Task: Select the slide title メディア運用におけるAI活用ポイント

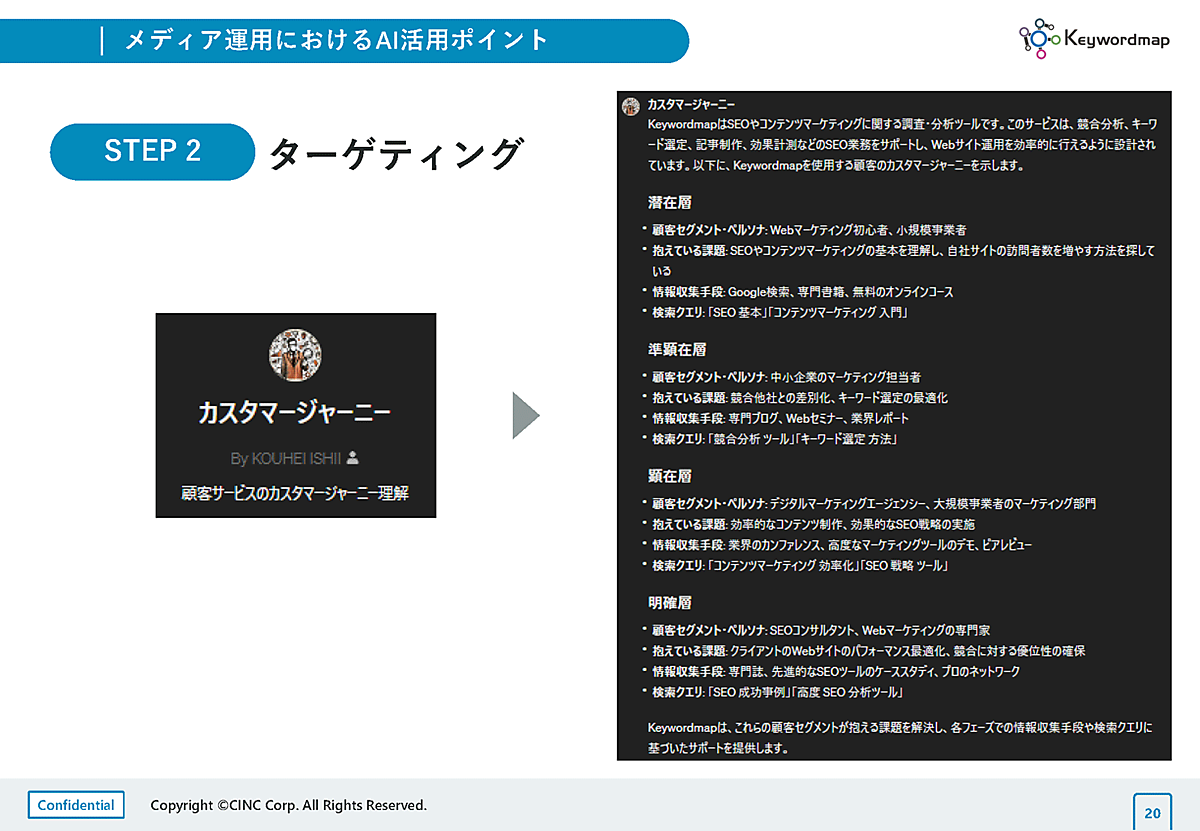Action: [x=337, y=40]
